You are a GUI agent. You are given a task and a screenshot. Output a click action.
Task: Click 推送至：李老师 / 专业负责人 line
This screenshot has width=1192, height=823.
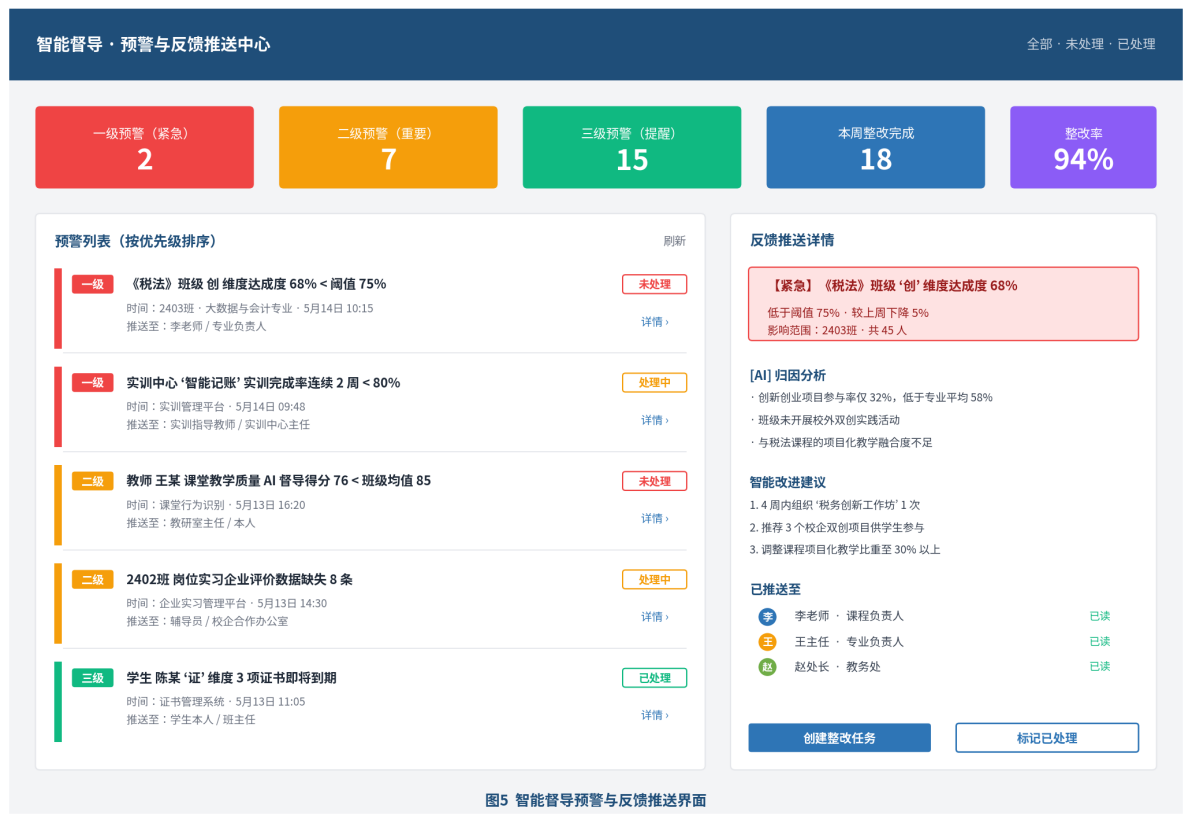196,327
